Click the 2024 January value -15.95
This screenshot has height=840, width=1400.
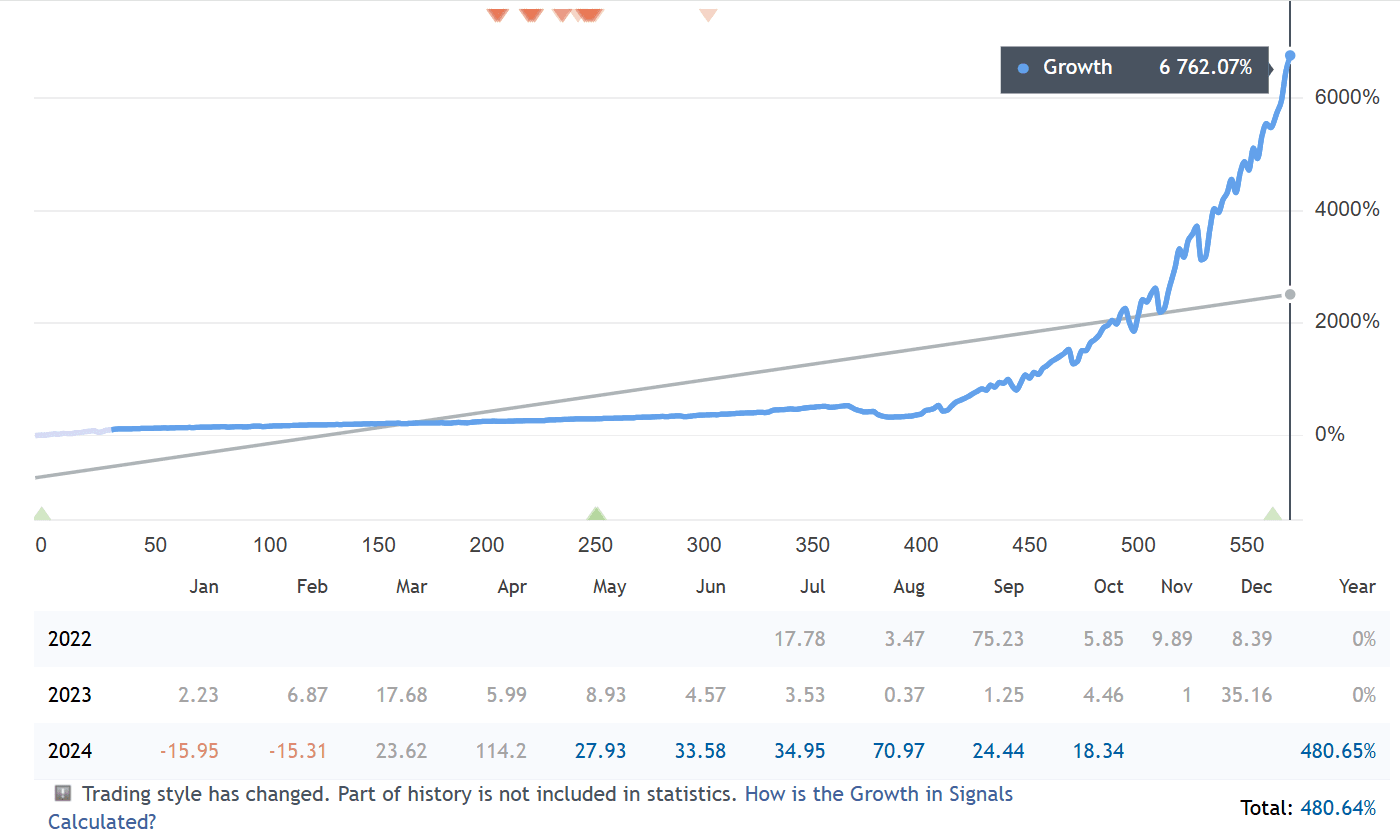coord(189,751)
